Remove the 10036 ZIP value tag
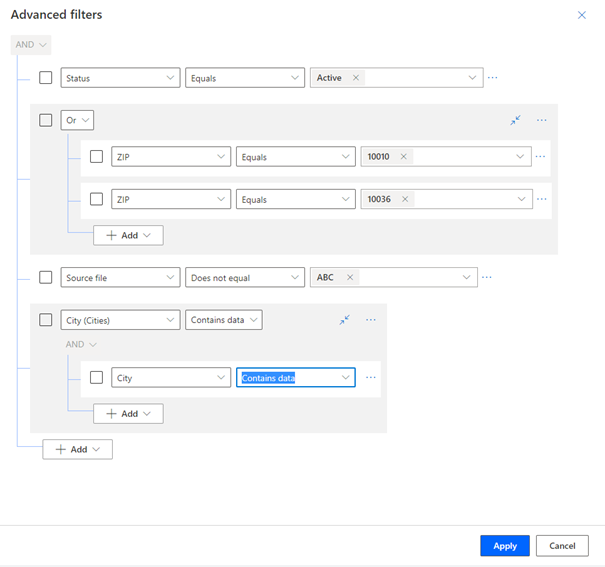This screenshot has height=567, width=605. pyautogui.click(x=404, y=199)
